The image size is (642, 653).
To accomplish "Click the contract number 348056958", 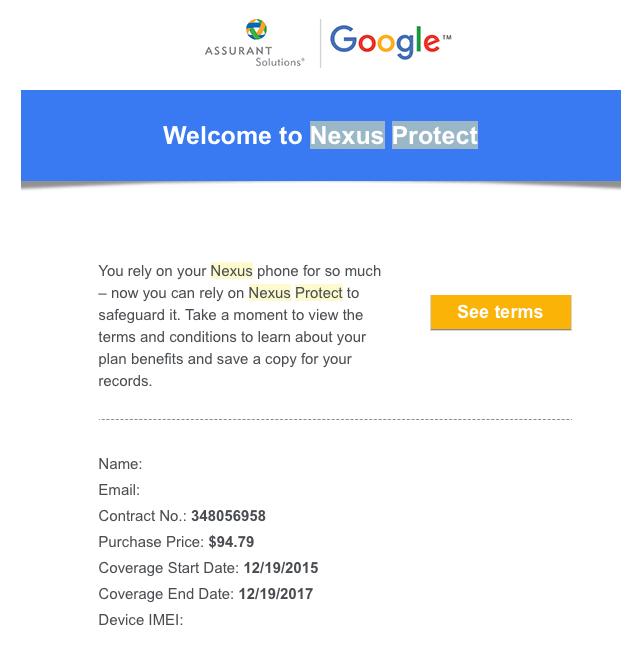I will (x=228, y=516).
